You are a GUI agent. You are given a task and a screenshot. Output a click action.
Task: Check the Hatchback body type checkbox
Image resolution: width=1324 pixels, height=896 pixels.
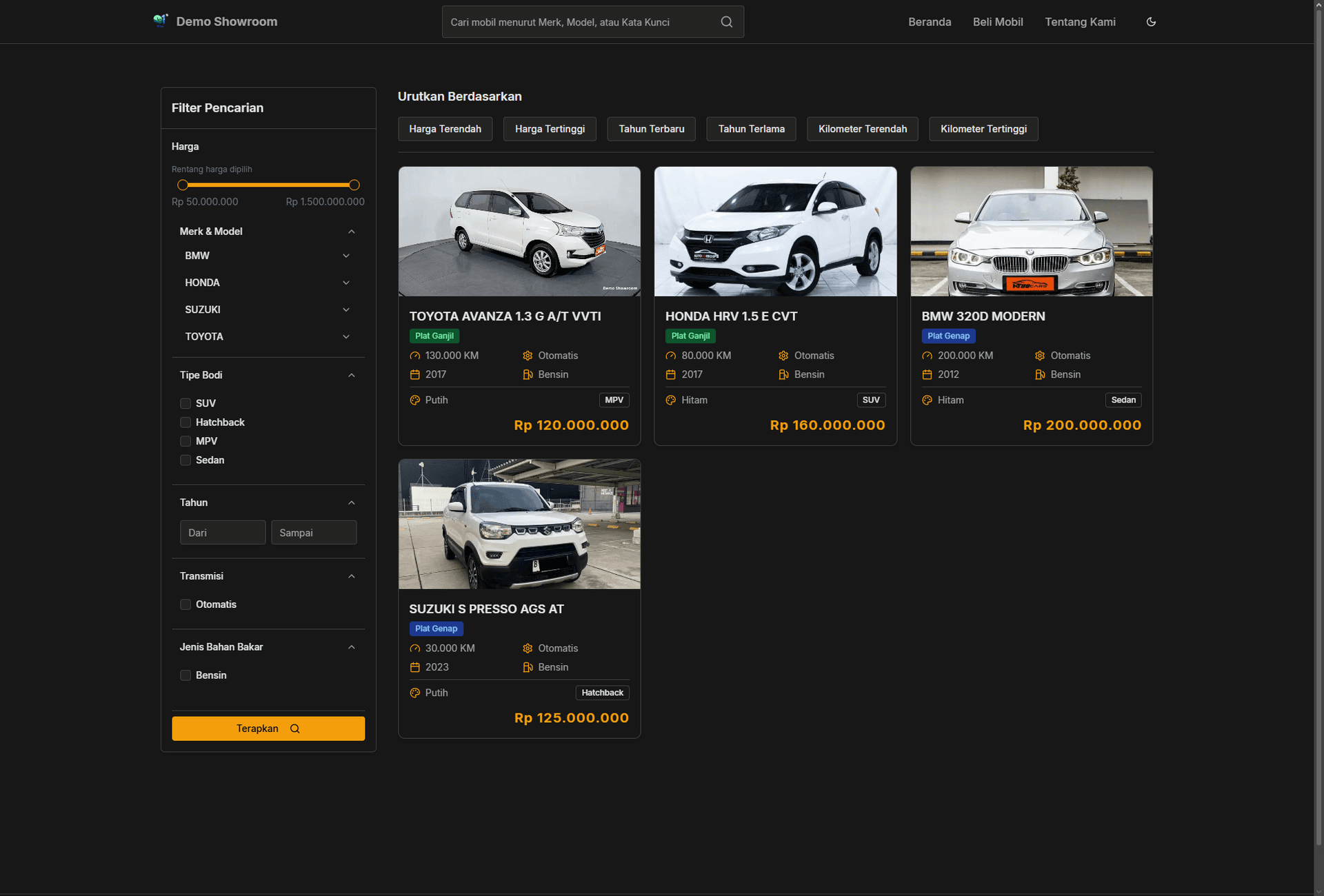[185, 422]
